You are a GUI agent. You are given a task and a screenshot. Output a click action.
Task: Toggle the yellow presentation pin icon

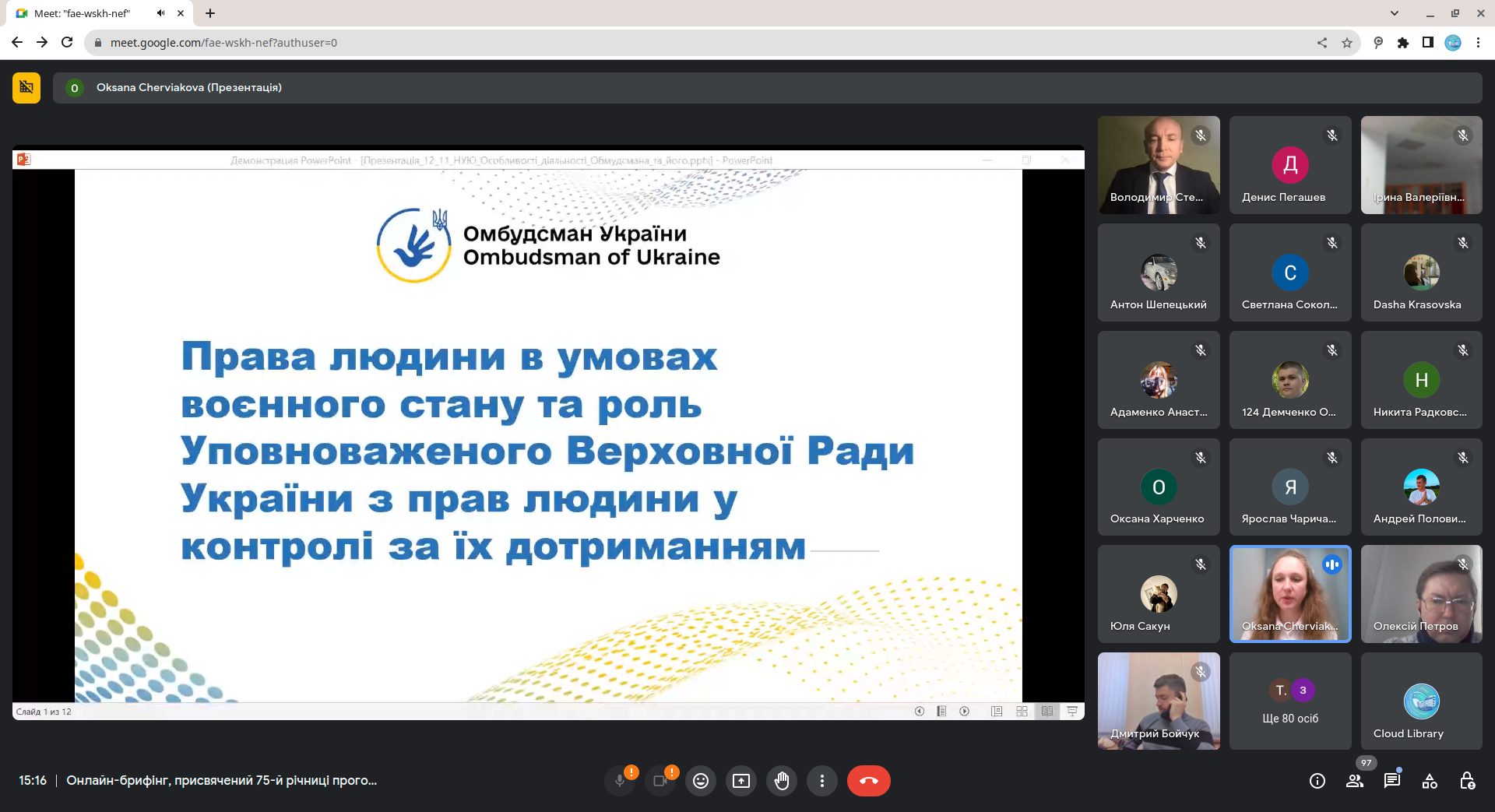pos(26,87)
